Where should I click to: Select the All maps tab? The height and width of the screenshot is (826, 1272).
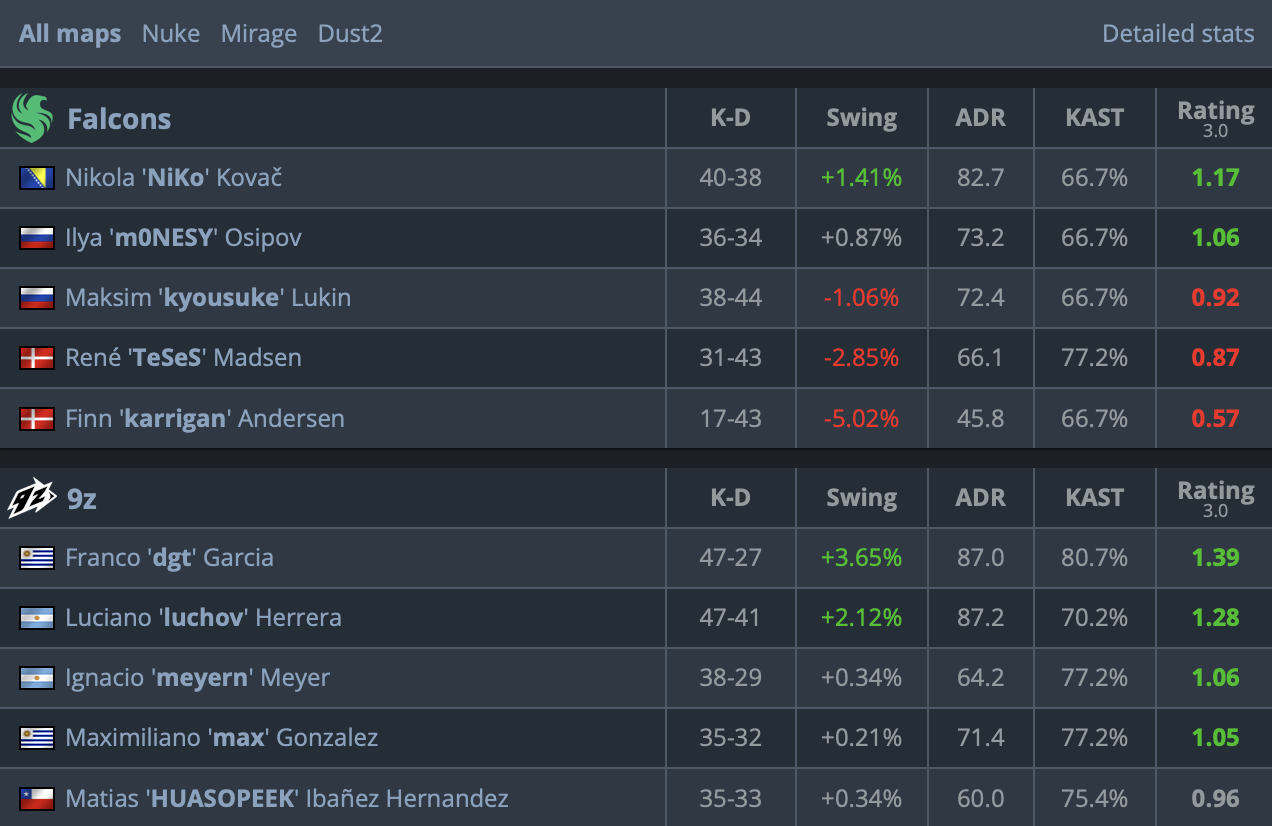click(x=70, y=34)
